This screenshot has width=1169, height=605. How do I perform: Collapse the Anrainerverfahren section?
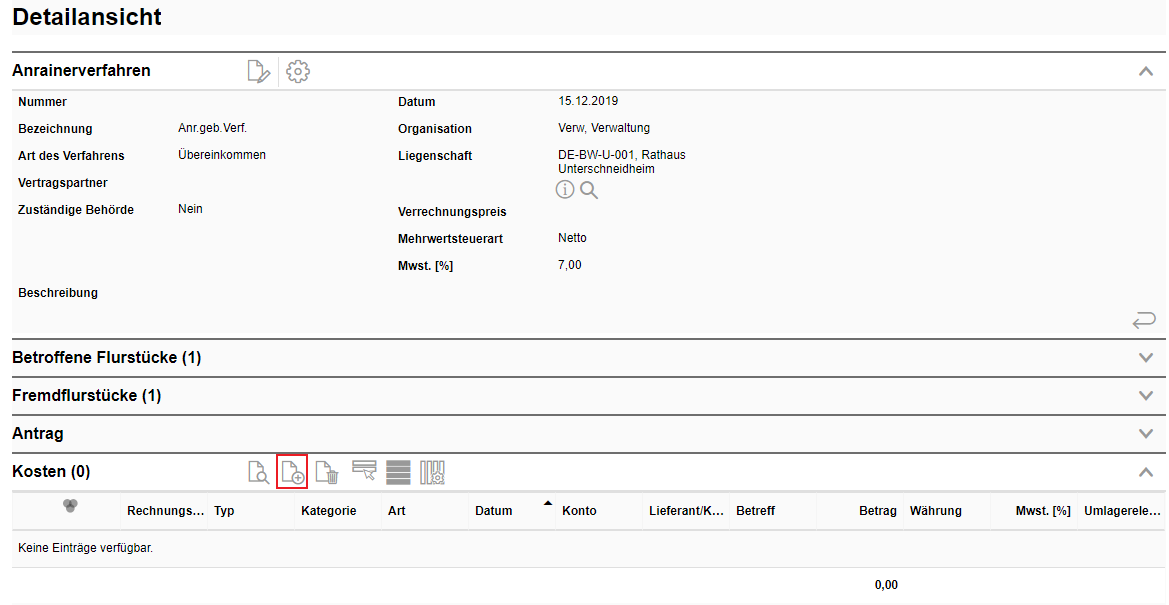1146,71
